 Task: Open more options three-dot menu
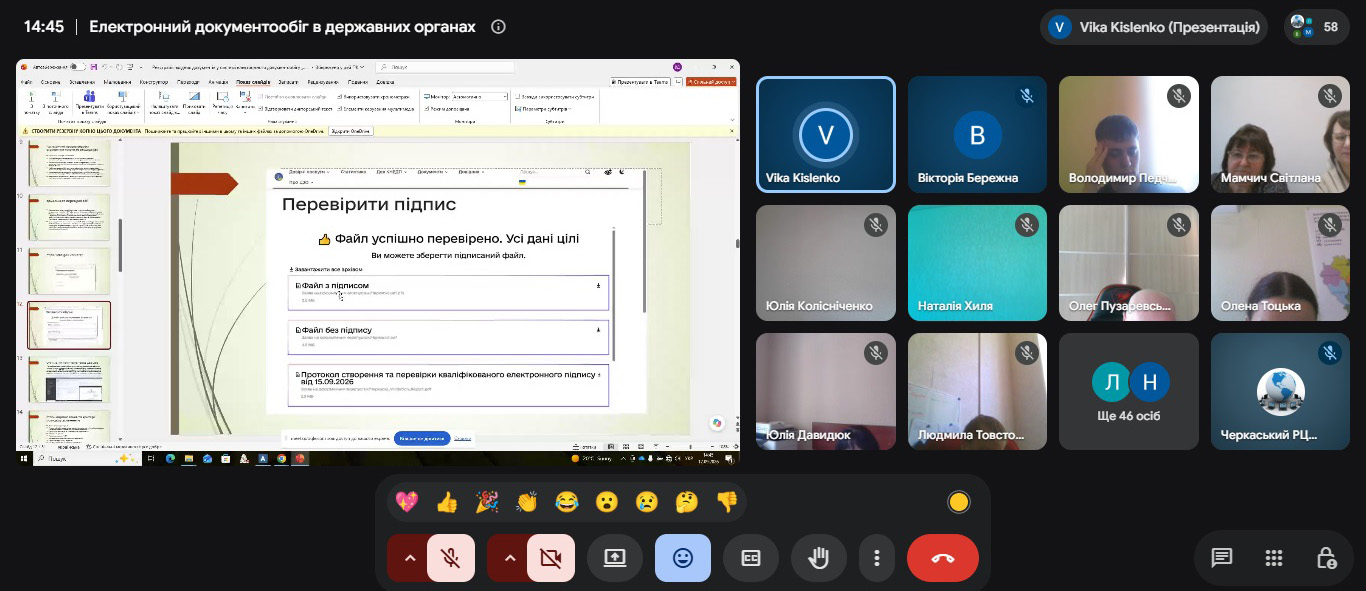[x=877, y=558]
